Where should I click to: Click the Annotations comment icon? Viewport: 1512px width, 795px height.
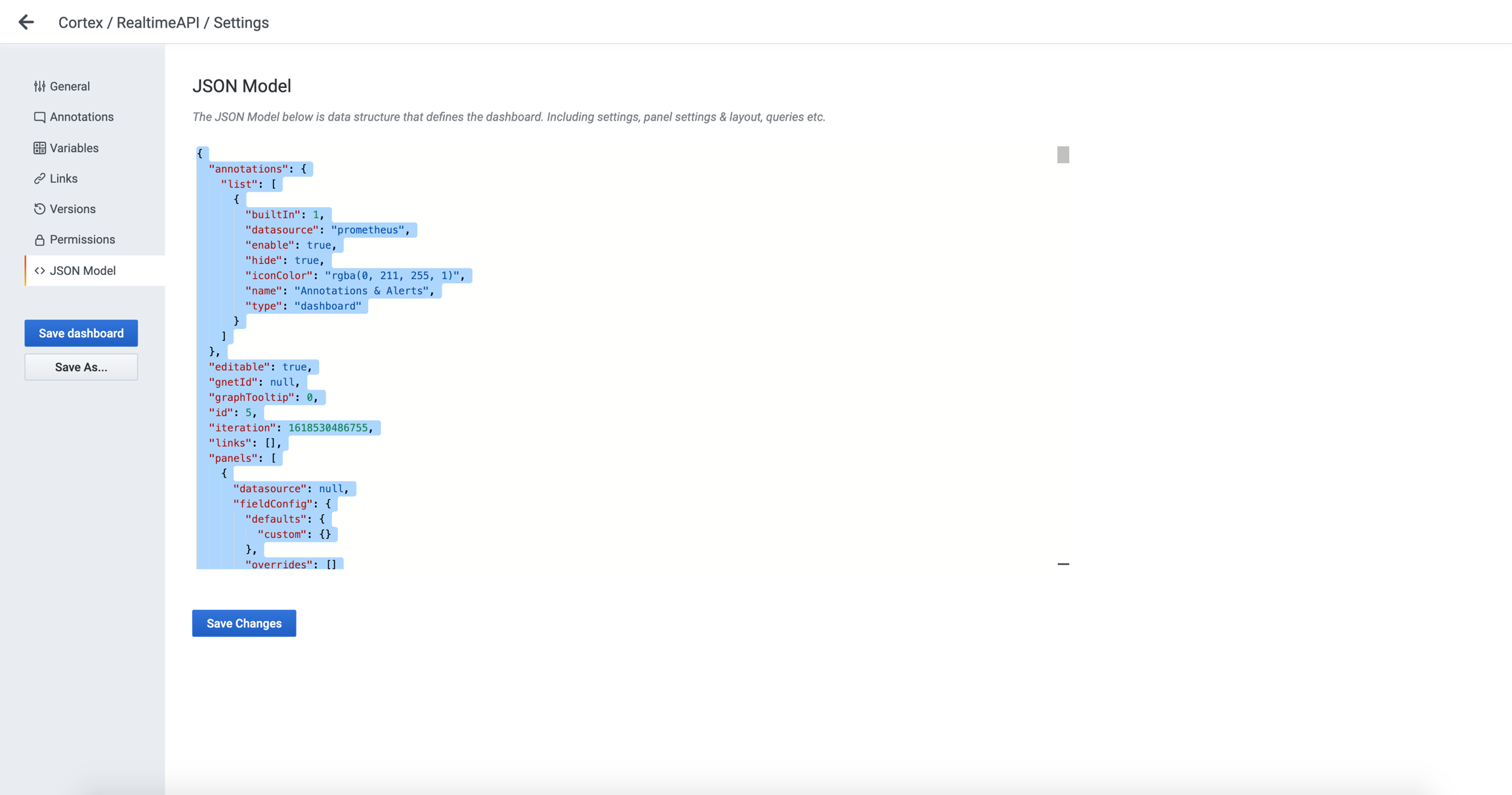tap(39, 117)
